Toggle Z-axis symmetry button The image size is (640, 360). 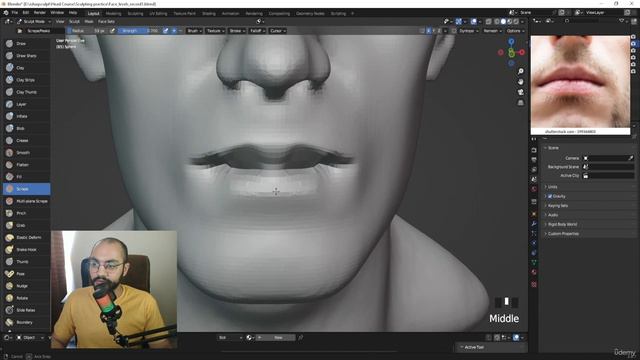coord(440,31)
